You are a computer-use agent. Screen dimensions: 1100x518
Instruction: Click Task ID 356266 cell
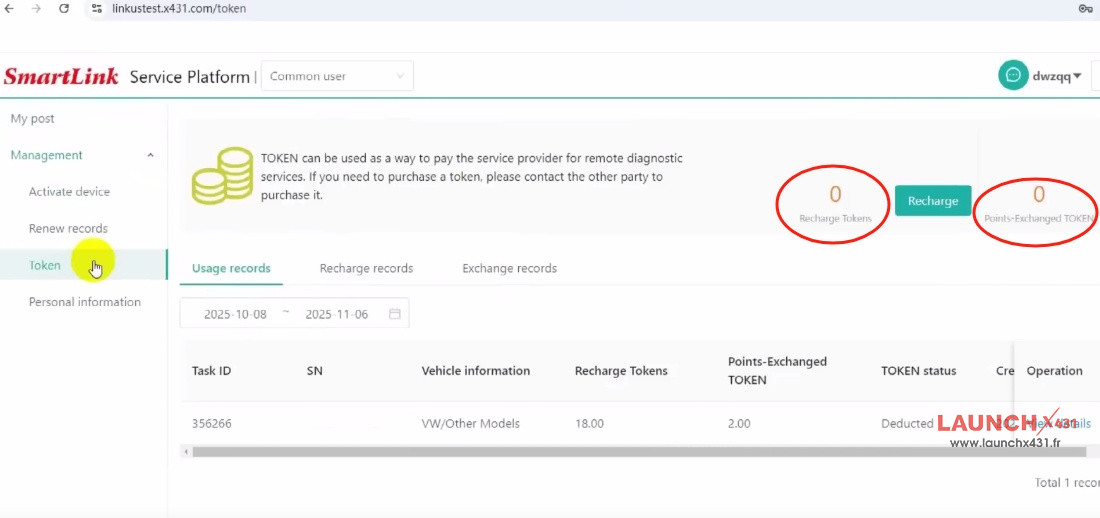[211, 424]
